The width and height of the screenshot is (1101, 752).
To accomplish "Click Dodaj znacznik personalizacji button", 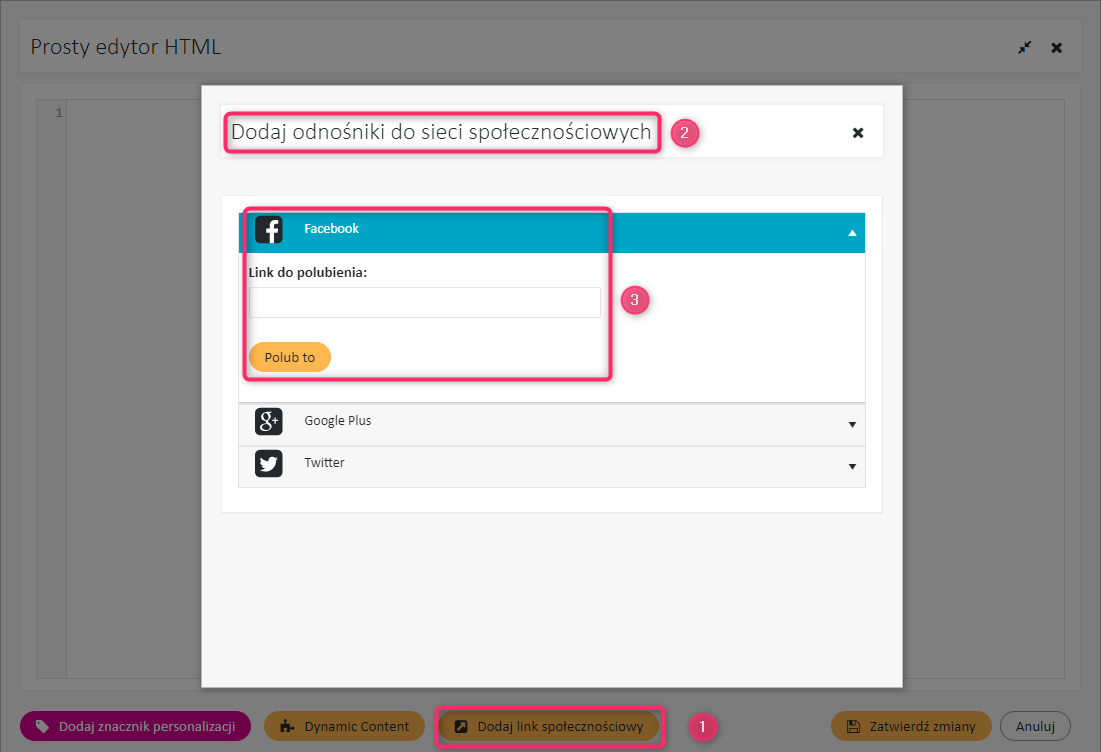I will click(x=136, y=726).
